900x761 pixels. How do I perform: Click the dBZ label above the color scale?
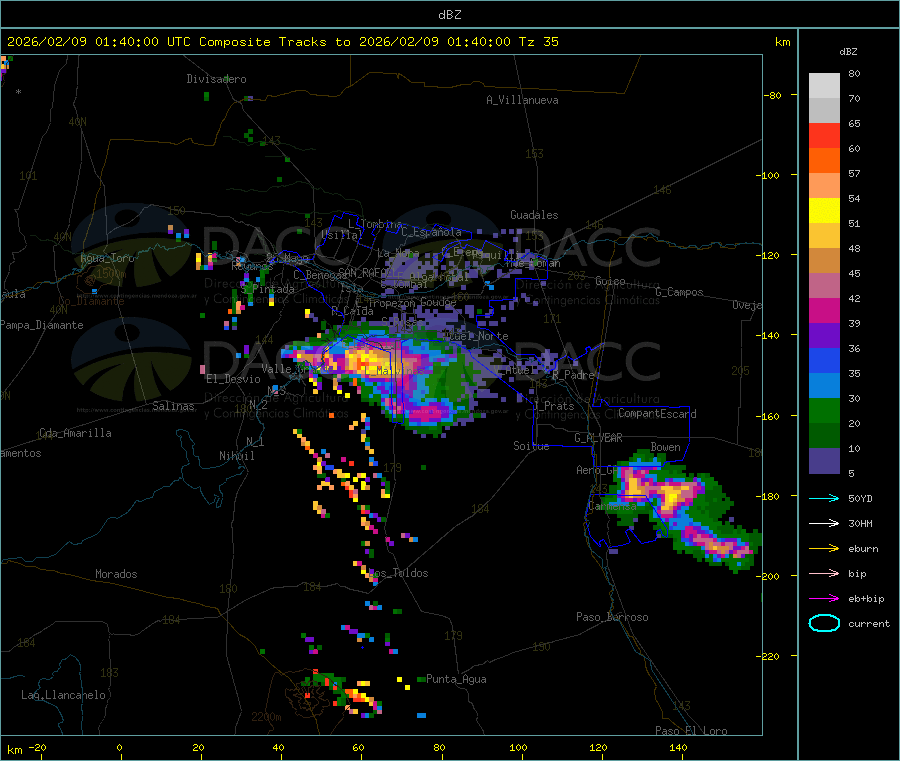pos(848,52)
